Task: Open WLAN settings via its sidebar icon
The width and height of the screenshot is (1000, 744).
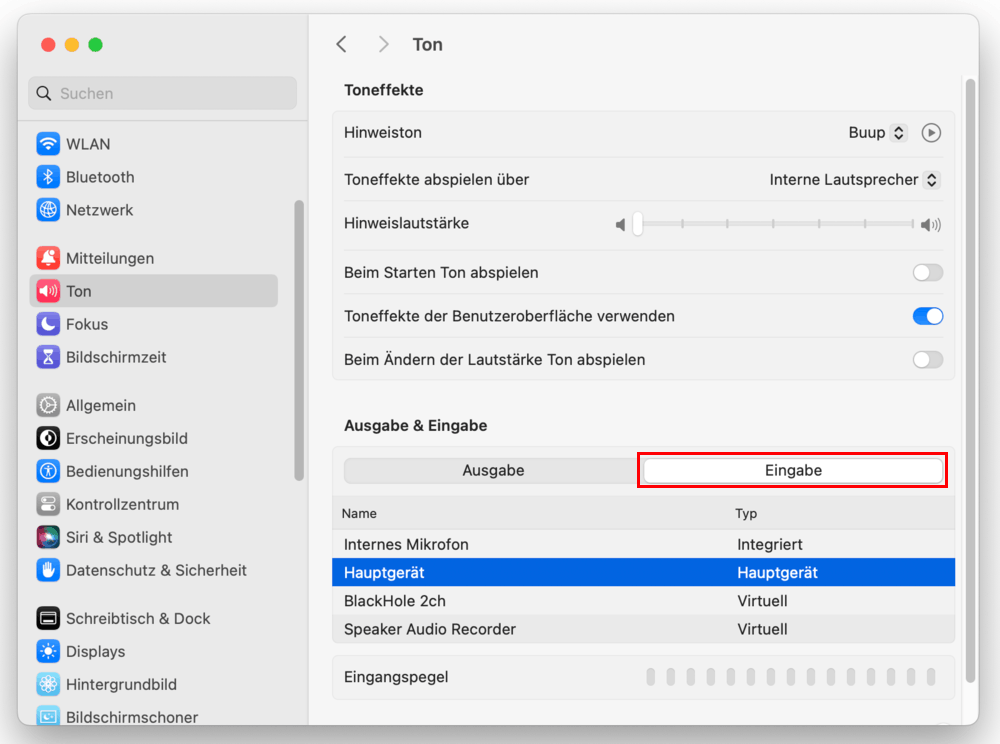Action: tap(48, 144)
